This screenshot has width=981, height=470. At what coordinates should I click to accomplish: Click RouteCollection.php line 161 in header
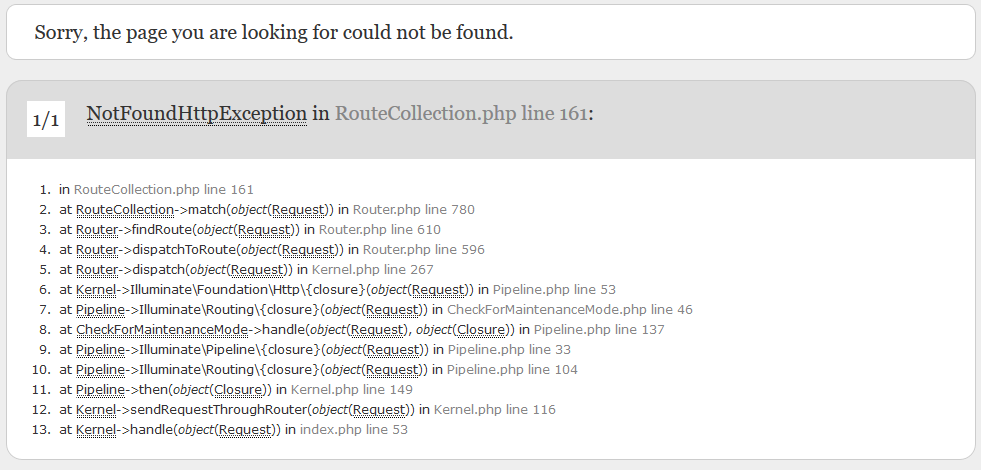461,113
